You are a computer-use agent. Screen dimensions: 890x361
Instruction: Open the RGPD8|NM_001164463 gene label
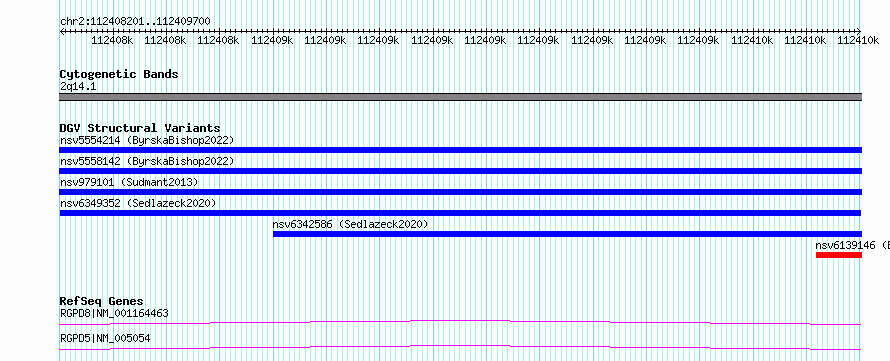[114, 313]
